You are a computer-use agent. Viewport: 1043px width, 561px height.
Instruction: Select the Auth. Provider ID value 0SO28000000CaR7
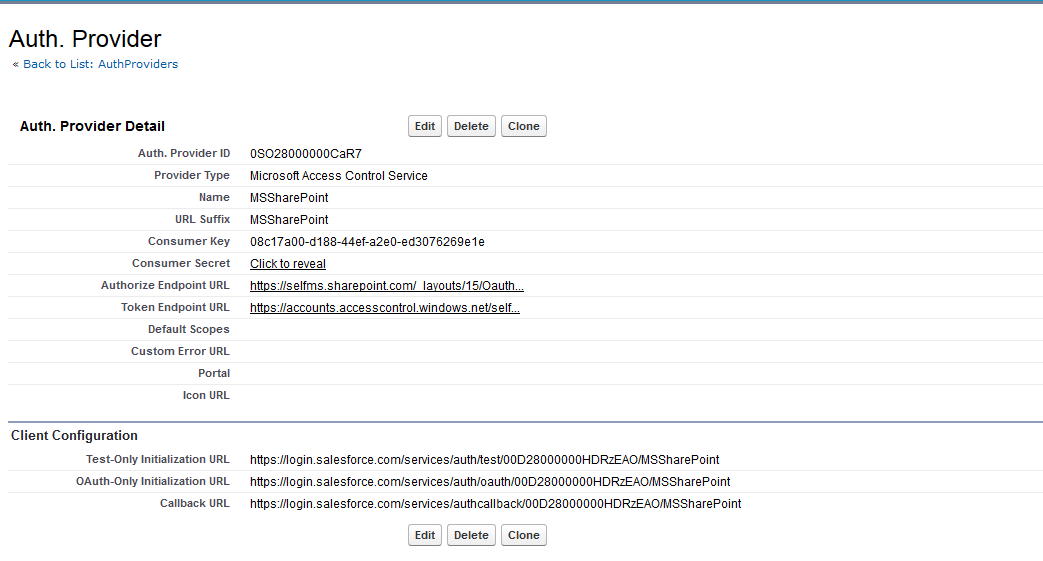306,154
